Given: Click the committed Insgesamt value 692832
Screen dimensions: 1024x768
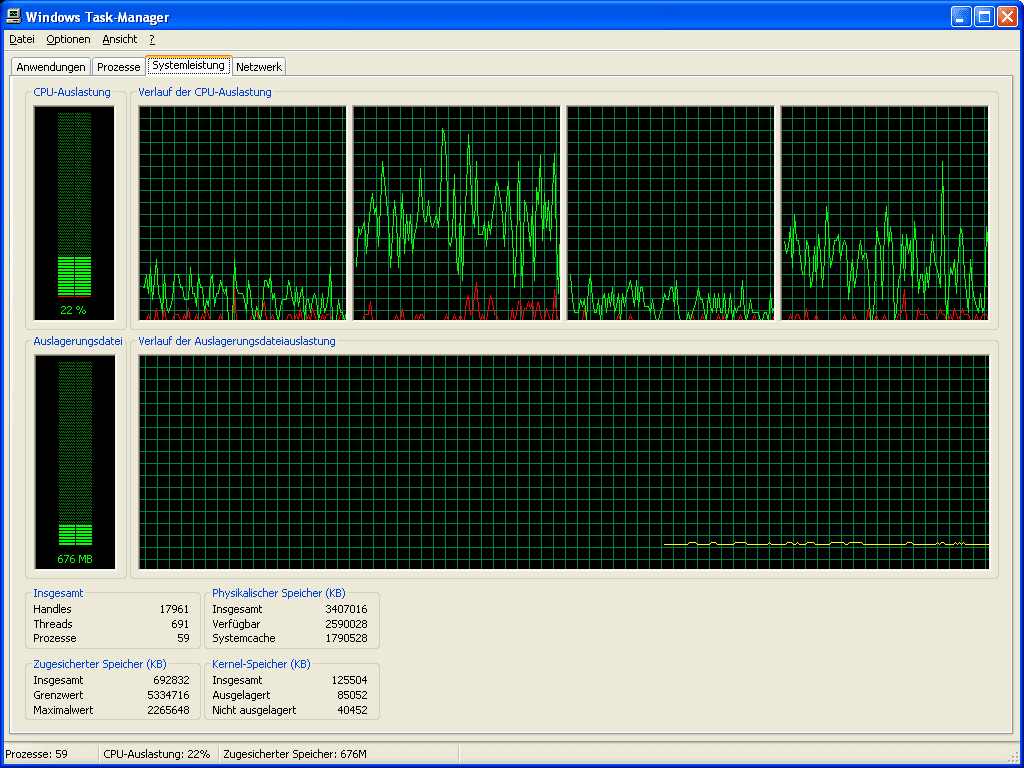Looking at the screenshot, I should 171,680.
